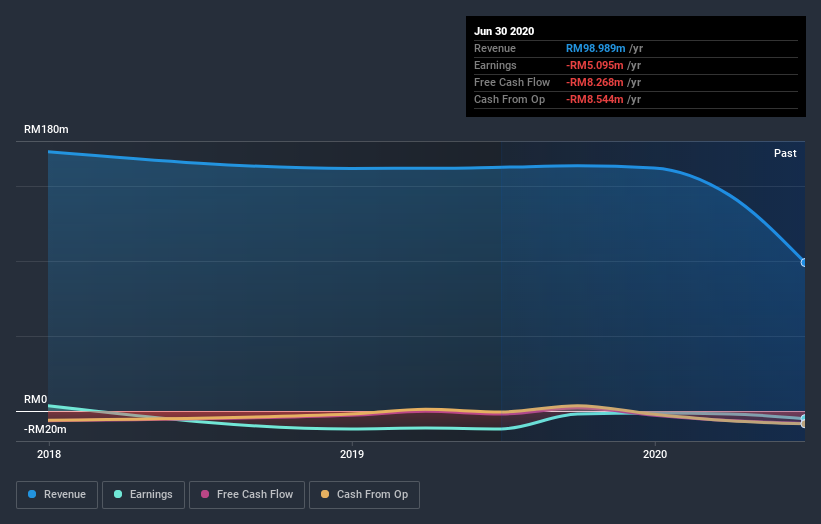The height and width of the screenshot is (524, 821).
Task: Click the Earnings row label in tooltip
Action: pos(495,65)
